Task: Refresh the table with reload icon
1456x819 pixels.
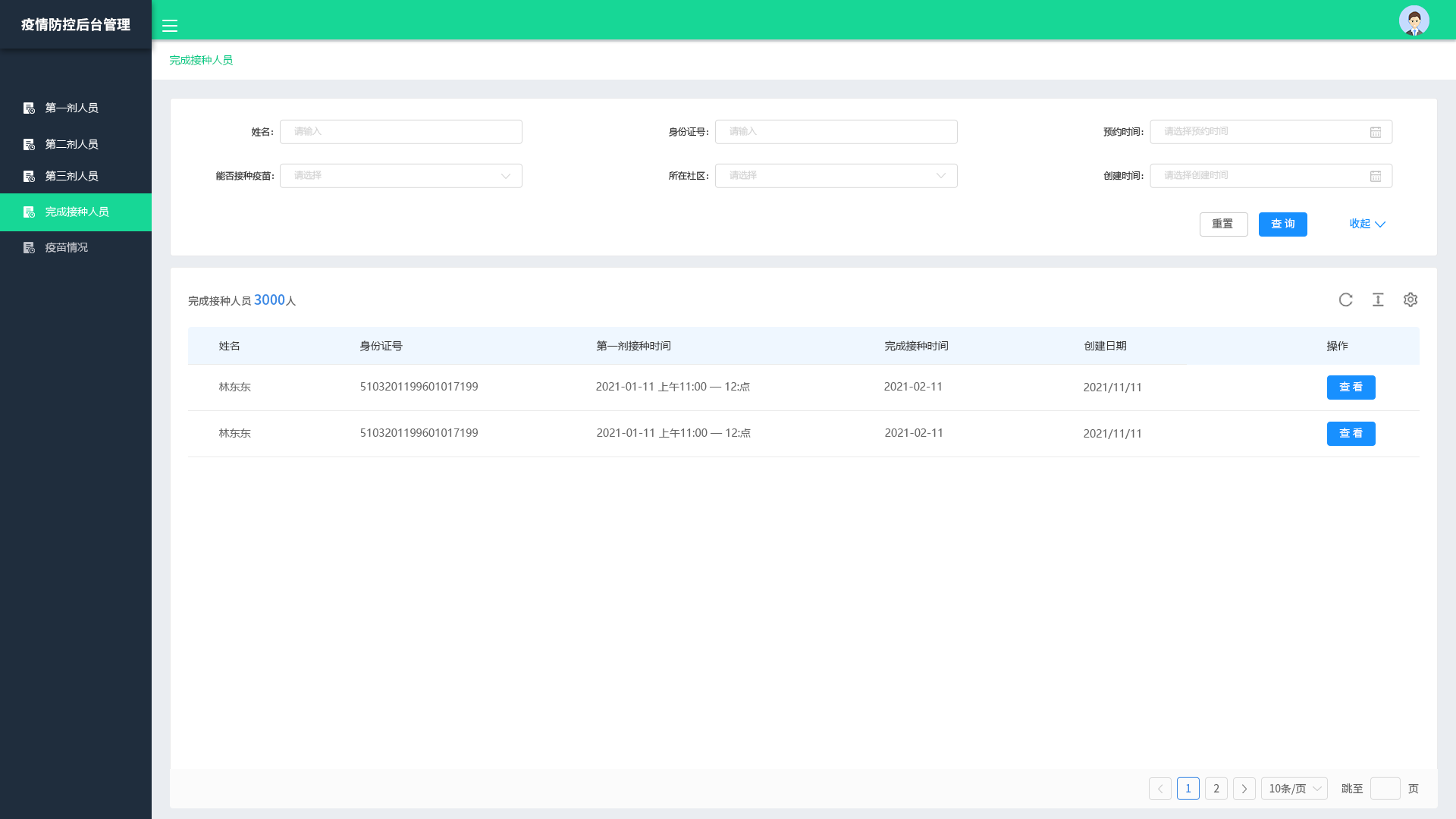Action: click(1345, 300)
